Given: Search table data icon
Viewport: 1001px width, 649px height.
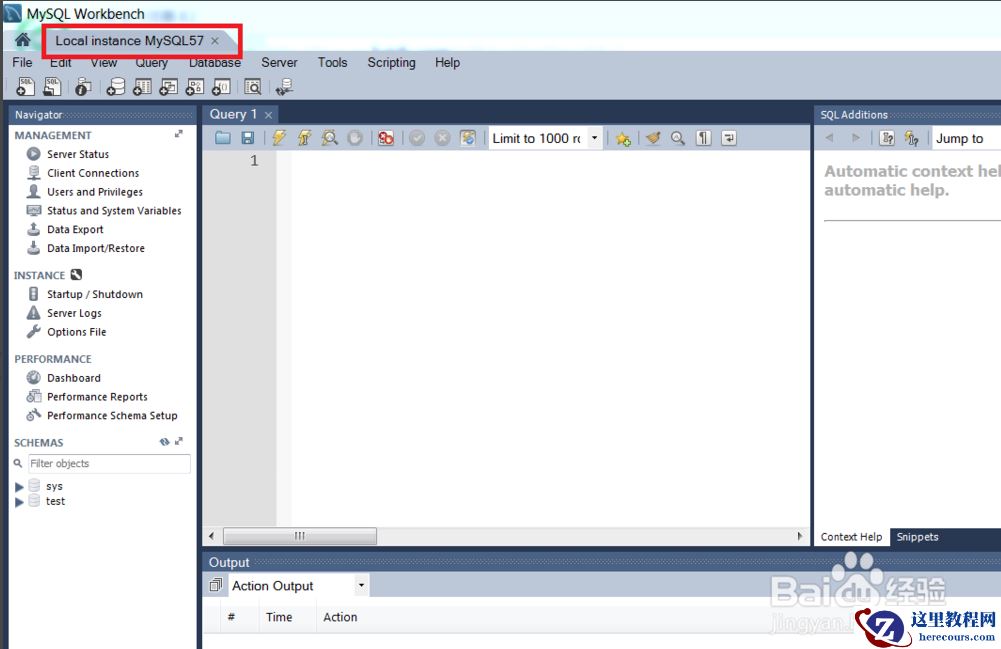Looking at the screenshot, I should click(253, 86).
